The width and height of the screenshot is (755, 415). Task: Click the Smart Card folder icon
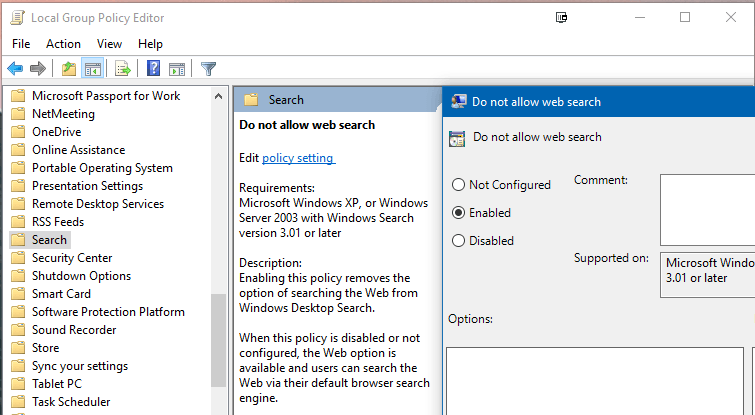click(x=18, y=294)
